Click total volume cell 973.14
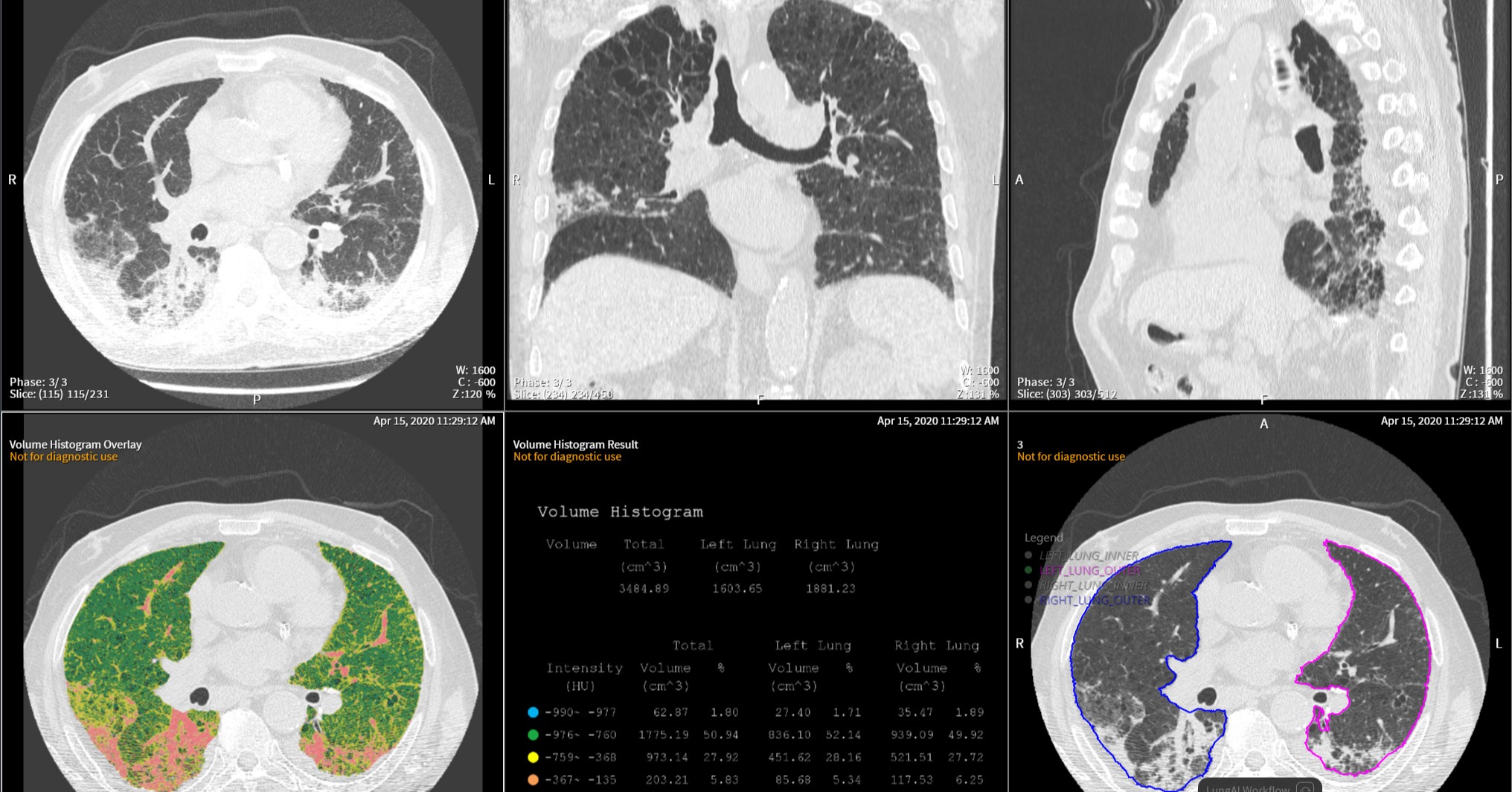The height and width of the screenshot is (792, 1512). pyautogui.click(x=668, y=757)
